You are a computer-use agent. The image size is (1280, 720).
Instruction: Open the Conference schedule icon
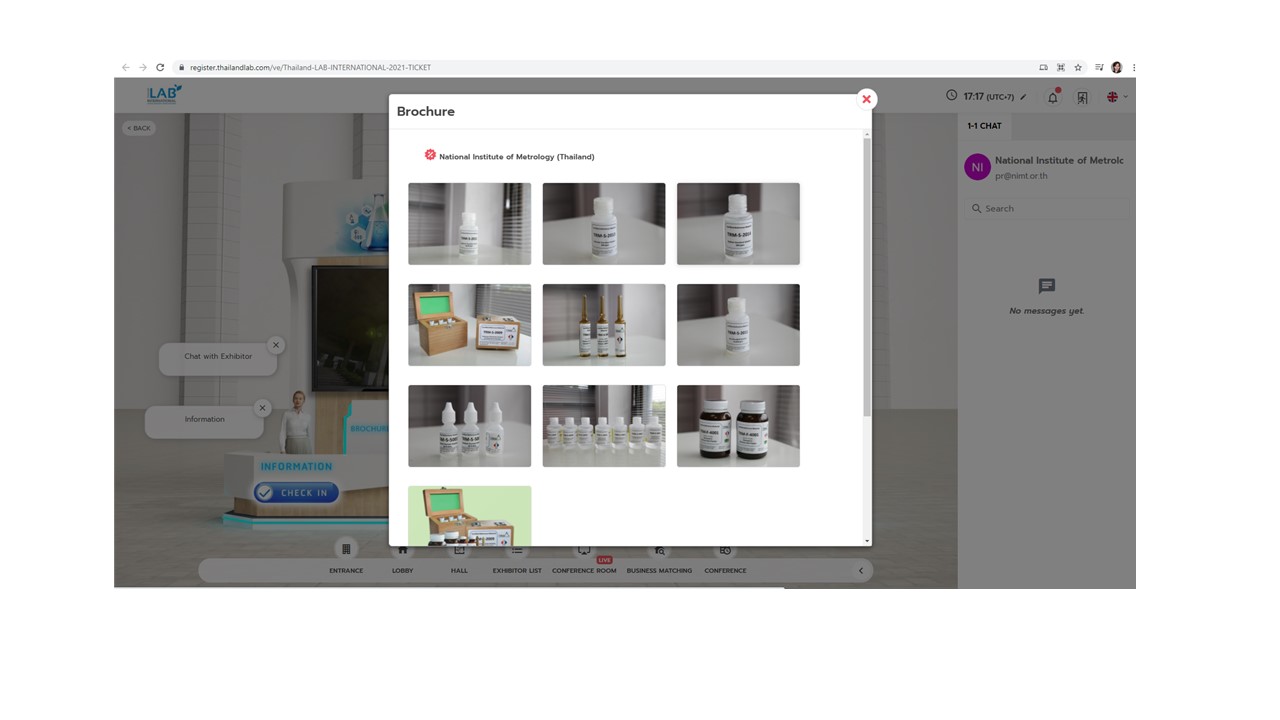(x=725, y=551)
